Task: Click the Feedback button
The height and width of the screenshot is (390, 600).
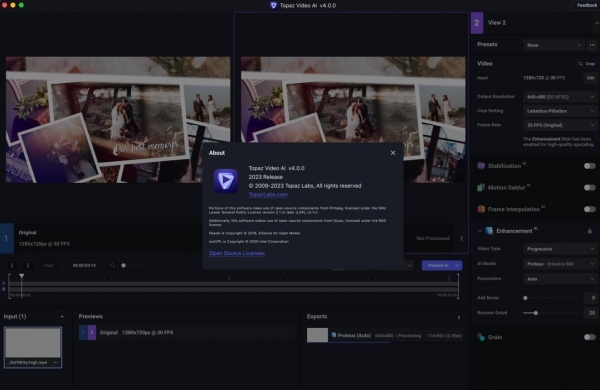Action: (587, 5)
